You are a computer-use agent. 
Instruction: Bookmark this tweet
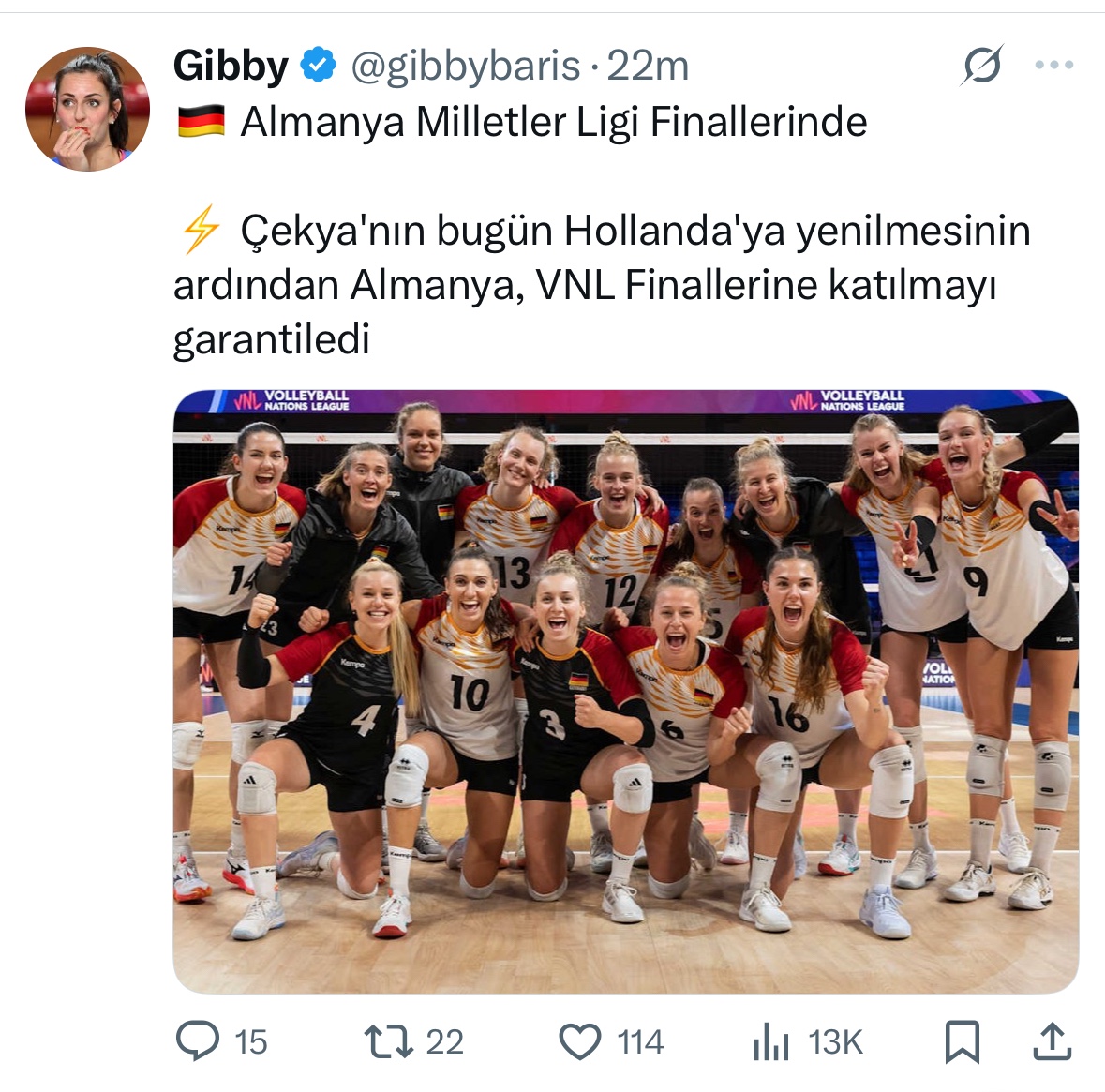(x=962, y=1041)
